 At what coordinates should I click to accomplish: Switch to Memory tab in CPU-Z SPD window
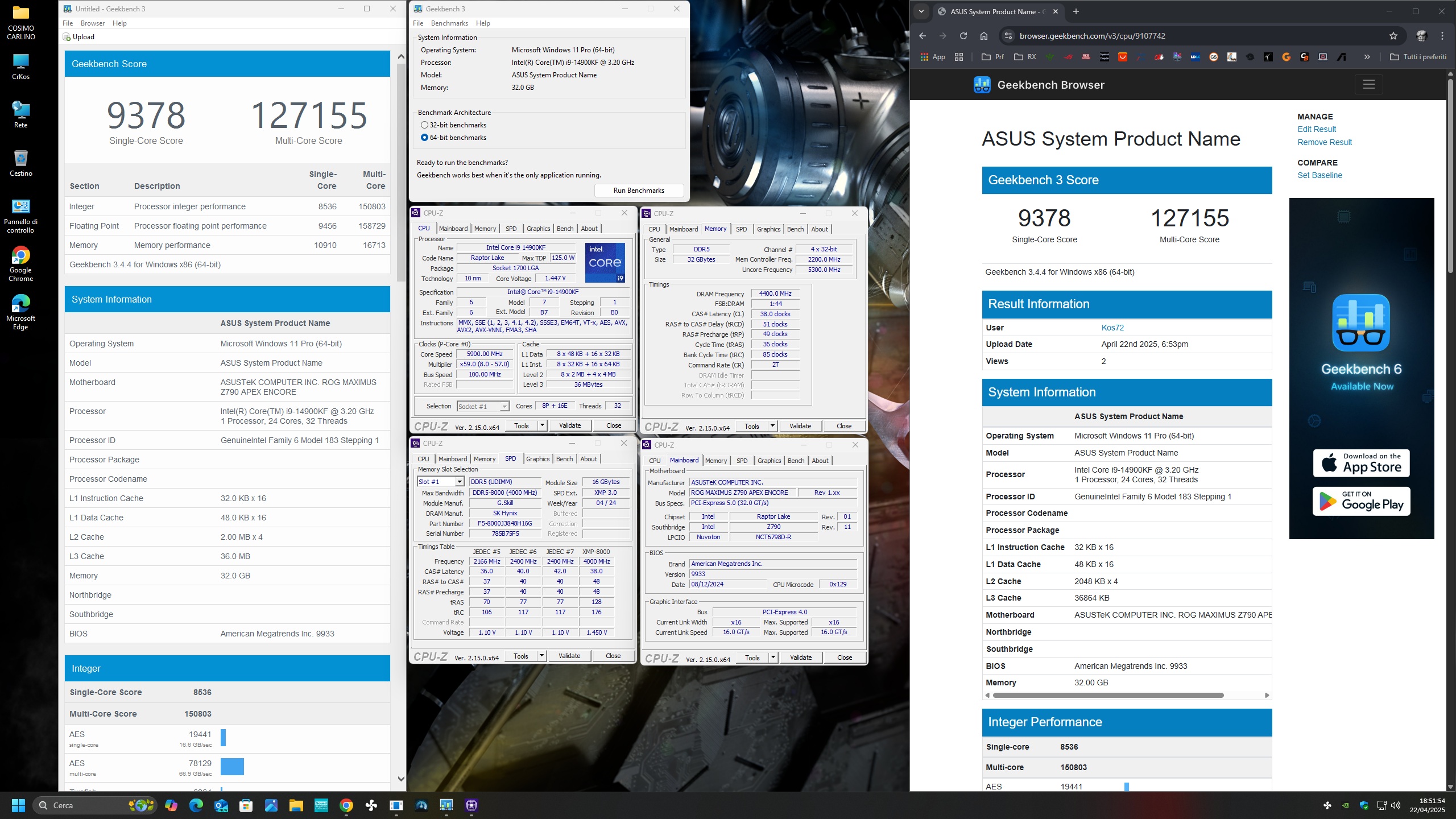tap(485, 459)
